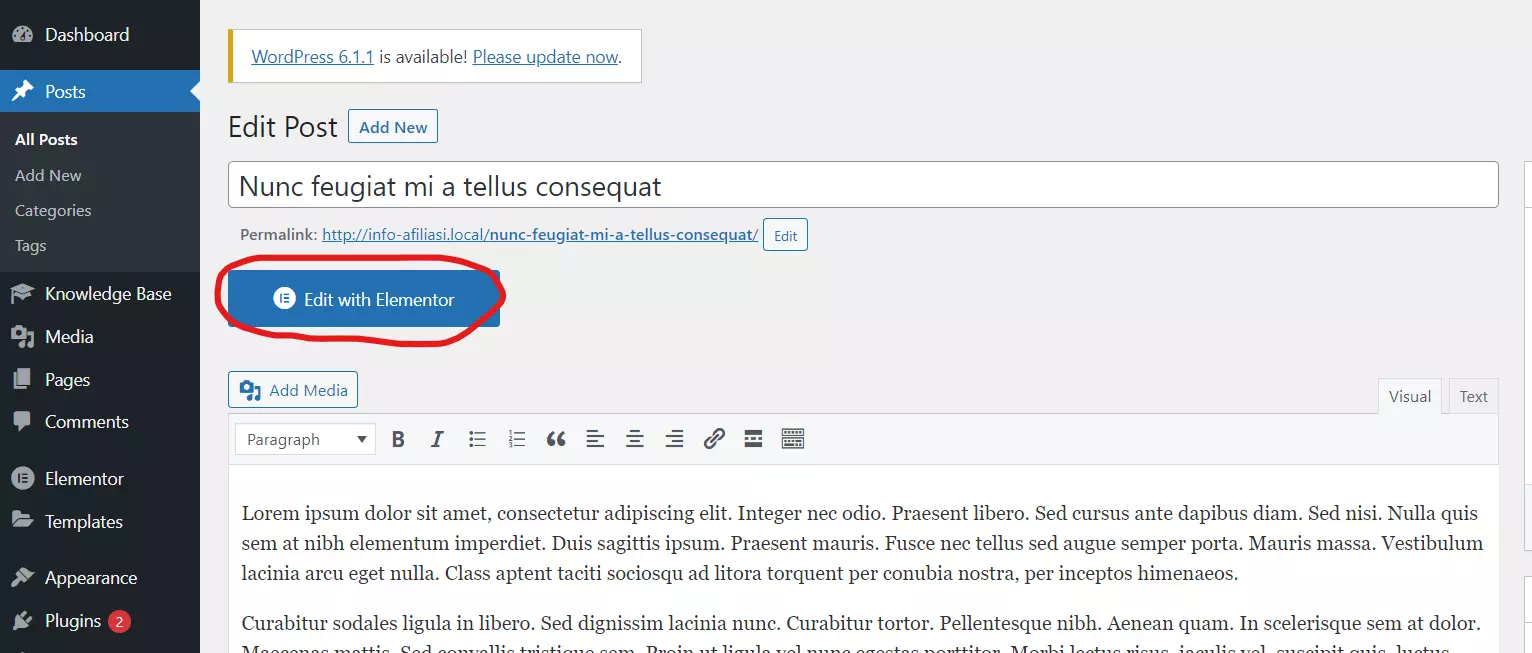
Task: Apply blockquote formatting
Action: tap(556, 438)
